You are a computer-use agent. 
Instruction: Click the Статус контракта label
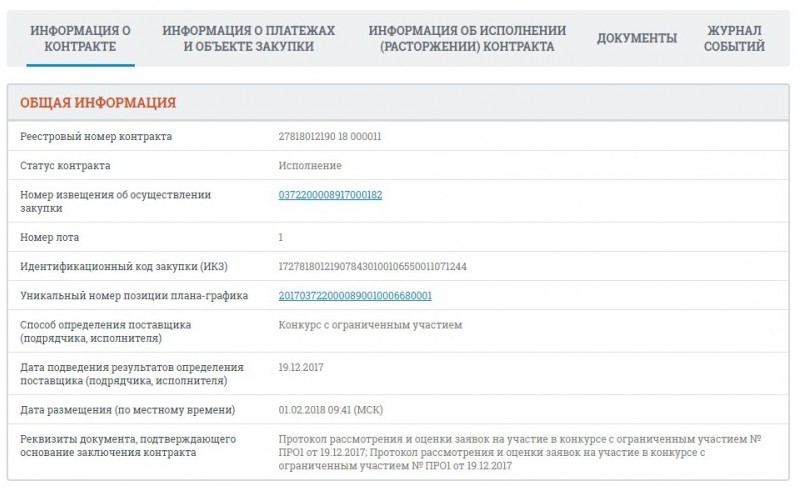tap(65, 166)
